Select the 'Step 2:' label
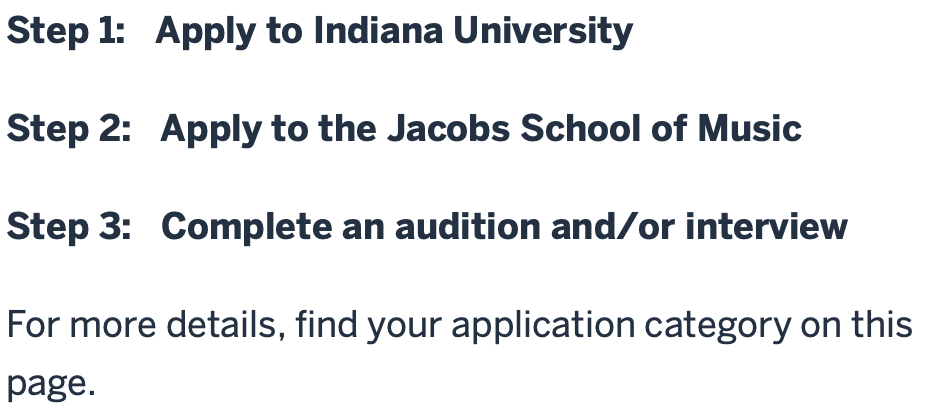The height and width of the screenshot is (412, 932). coord(69,129)
